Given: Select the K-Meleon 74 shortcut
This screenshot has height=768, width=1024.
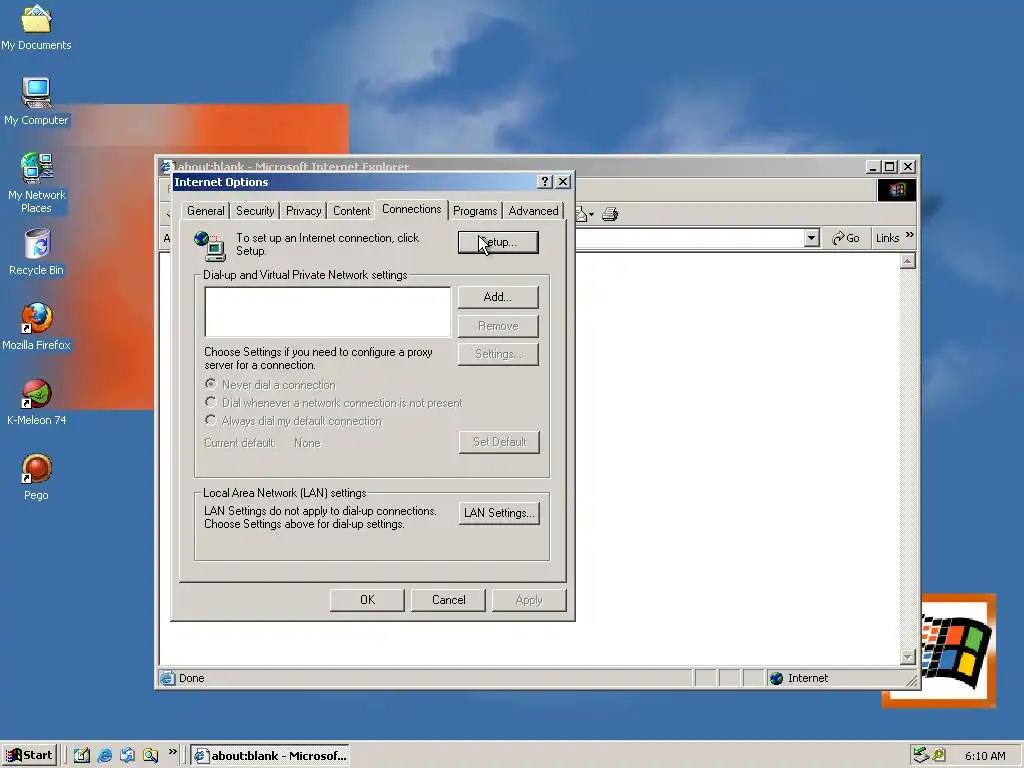Looking at the screenshot, I should click(36, 402).
